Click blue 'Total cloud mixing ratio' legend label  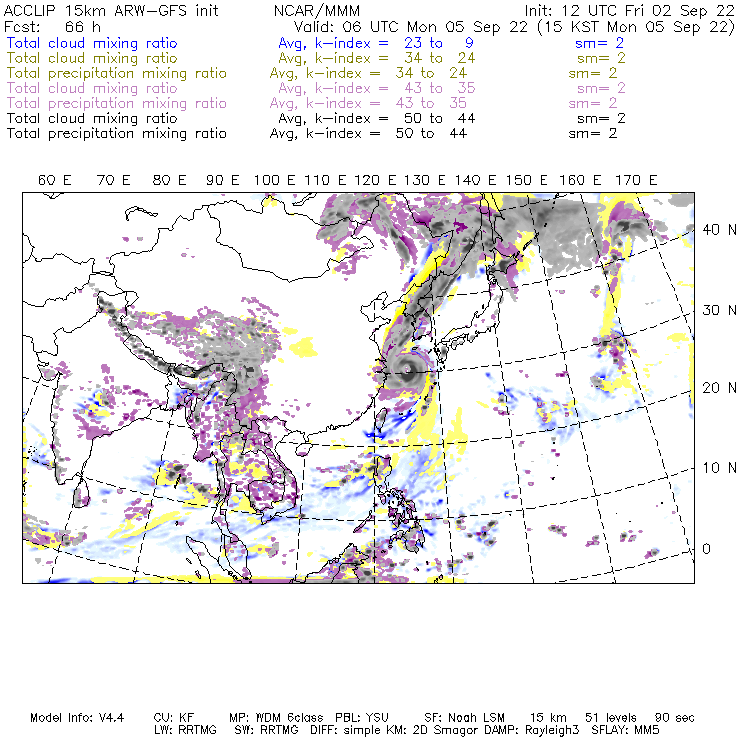(x=92, y=43)
